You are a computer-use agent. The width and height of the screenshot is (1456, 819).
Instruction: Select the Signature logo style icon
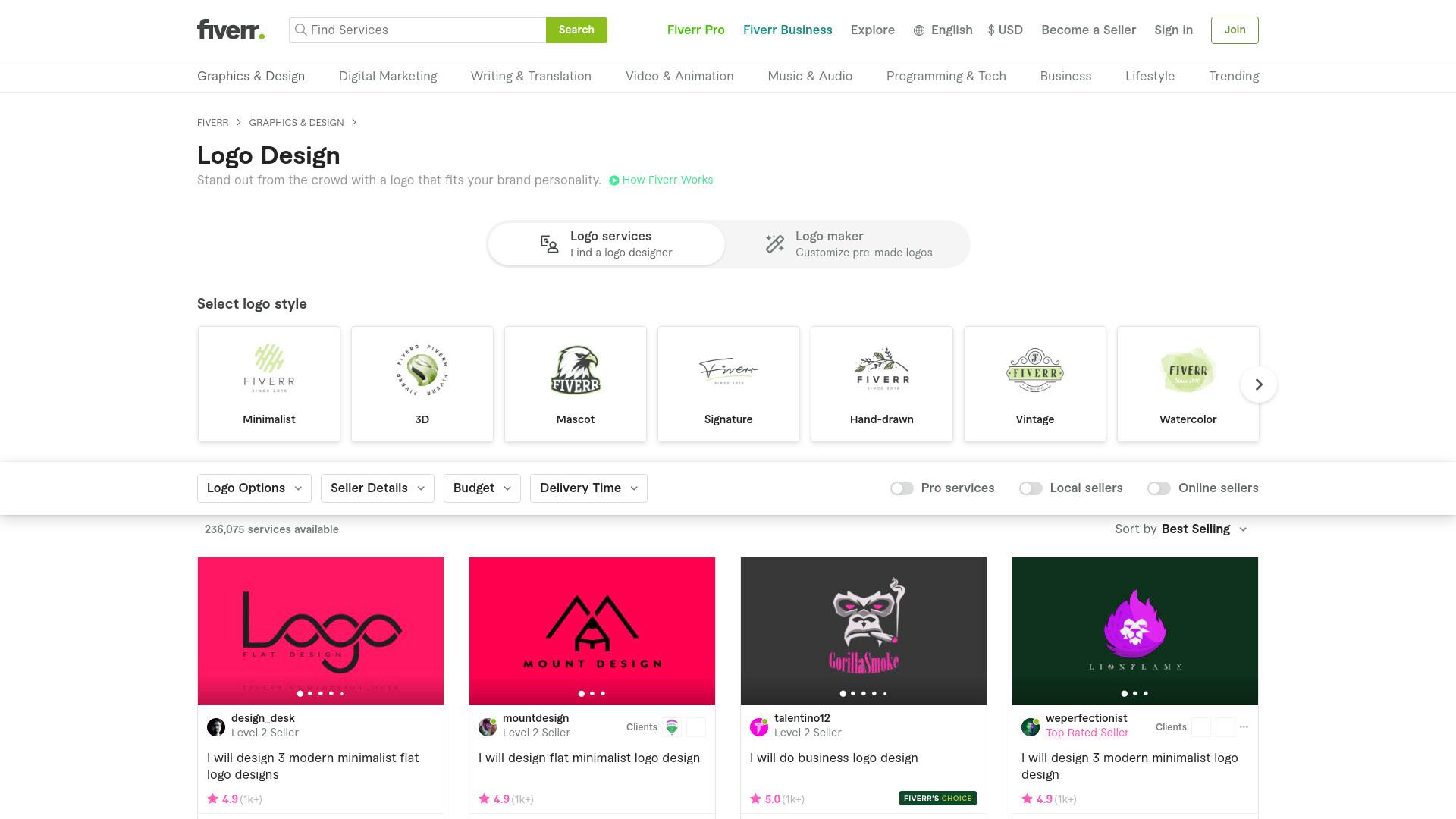[x=729, y=371]
